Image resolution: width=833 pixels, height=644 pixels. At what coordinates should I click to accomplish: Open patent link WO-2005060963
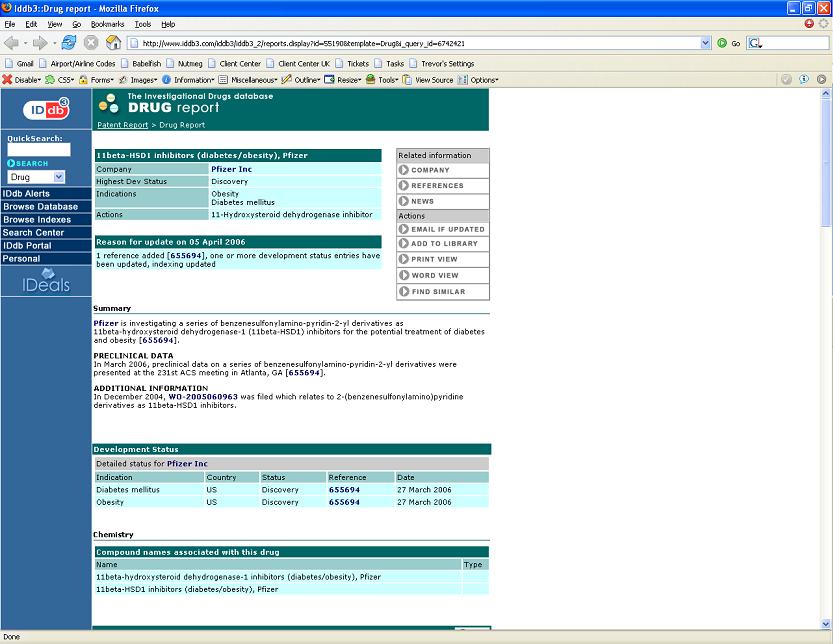203,397
